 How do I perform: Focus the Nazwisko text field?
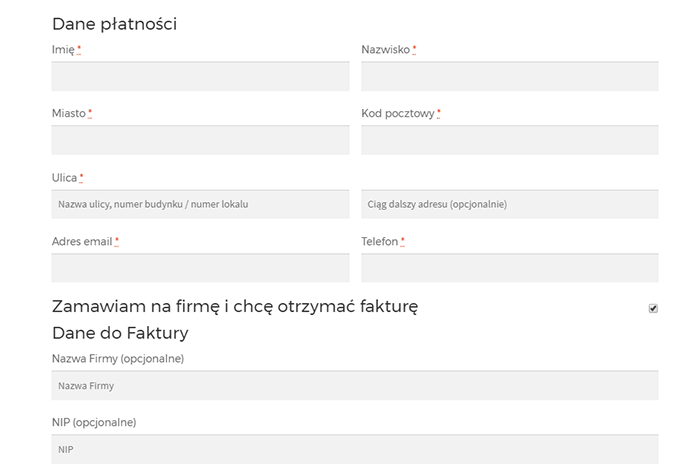click(509, 77)
